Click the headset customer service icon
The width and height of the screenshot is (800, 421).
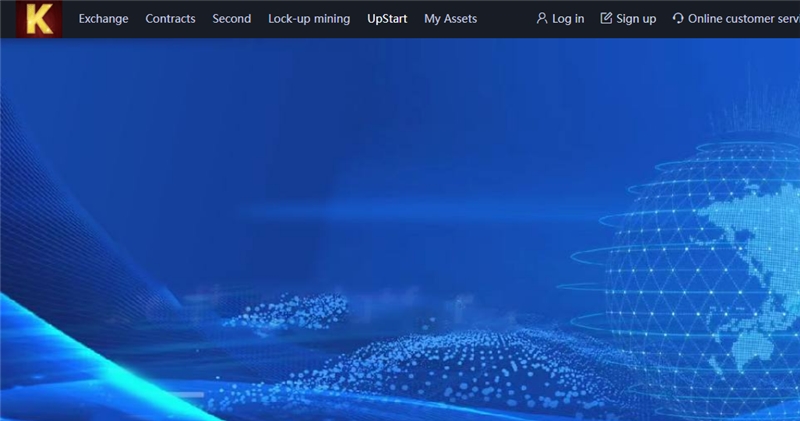[678, 19]
